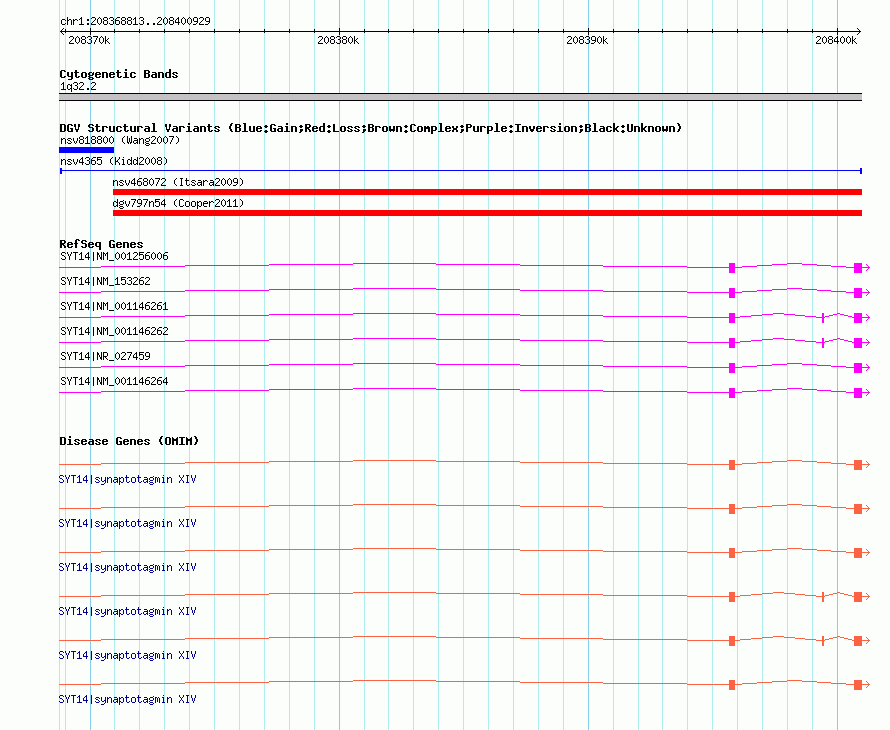
Task: Open the fifth SYT14|synaptotagmin XIV OMIM link
Action: click(128, 655)
